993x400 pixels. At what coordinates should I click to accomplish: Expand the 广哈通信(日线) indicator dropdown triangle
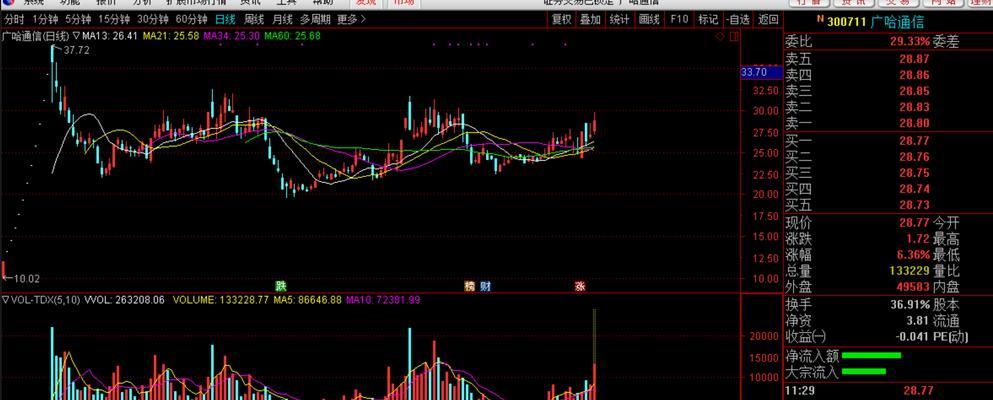76,36
